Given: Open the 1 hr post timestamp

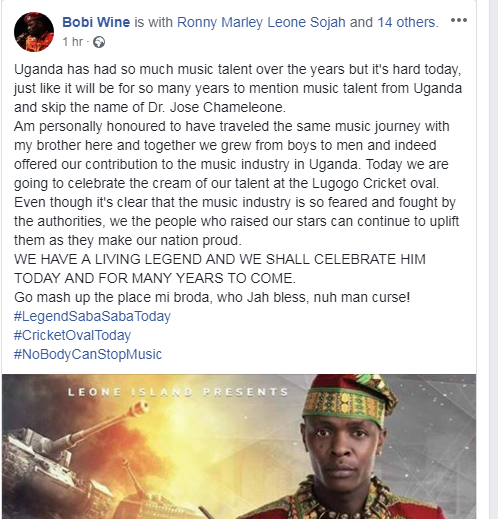Looking at the screenshot, I should [72, 42].
